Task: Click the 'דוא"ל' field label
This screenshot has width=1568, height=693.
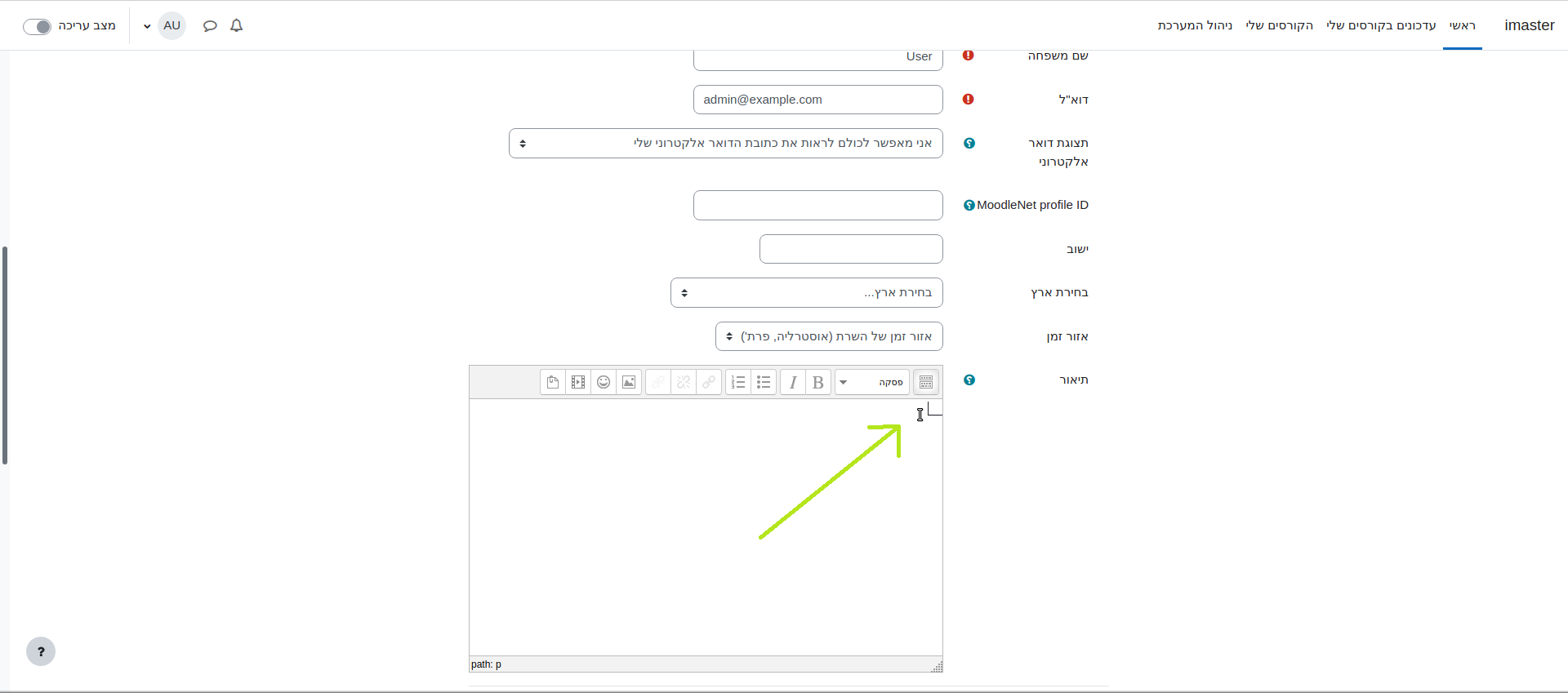Action: 1073,100
